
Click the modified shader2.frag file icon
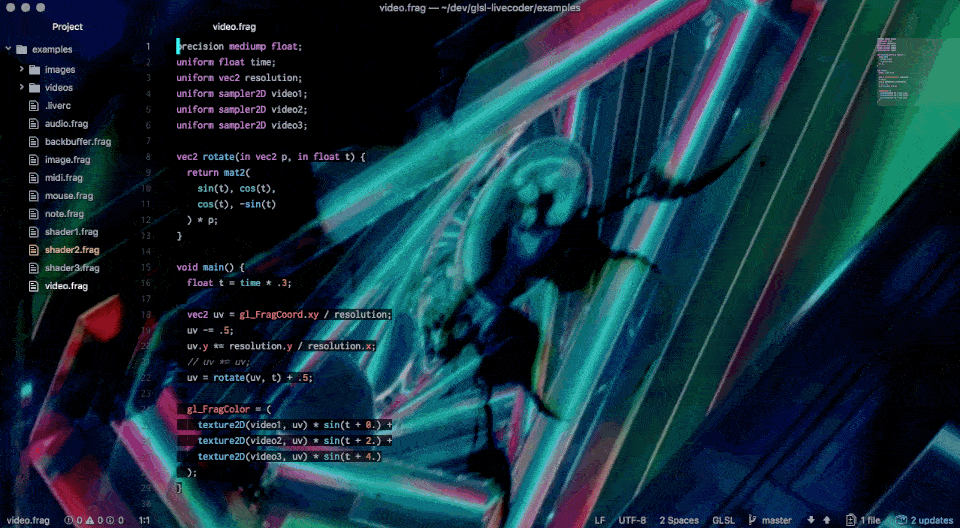pyautogui.click(x=34, y=250)
